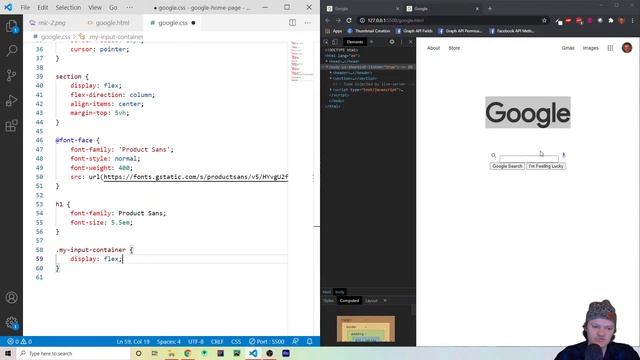Open Chrome three-dot menu

click(x=633, y=20)
